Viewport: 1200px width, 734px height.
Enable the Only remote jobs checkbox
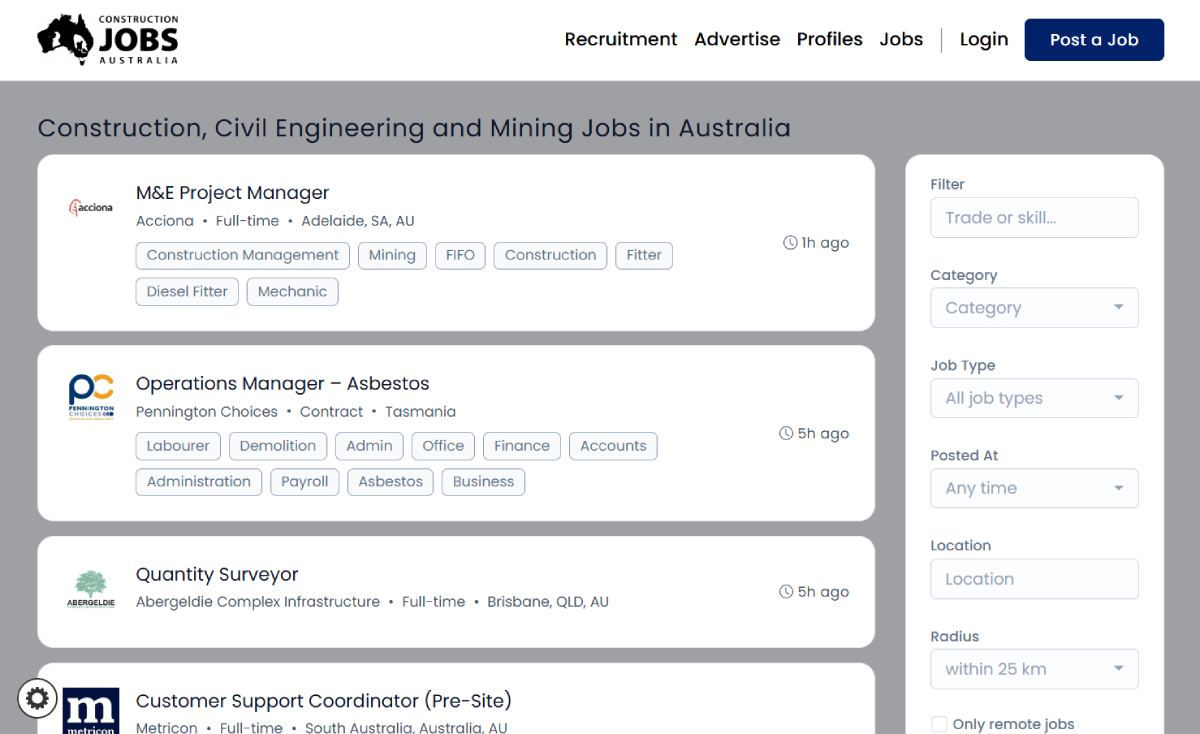[x=939, y=724]
